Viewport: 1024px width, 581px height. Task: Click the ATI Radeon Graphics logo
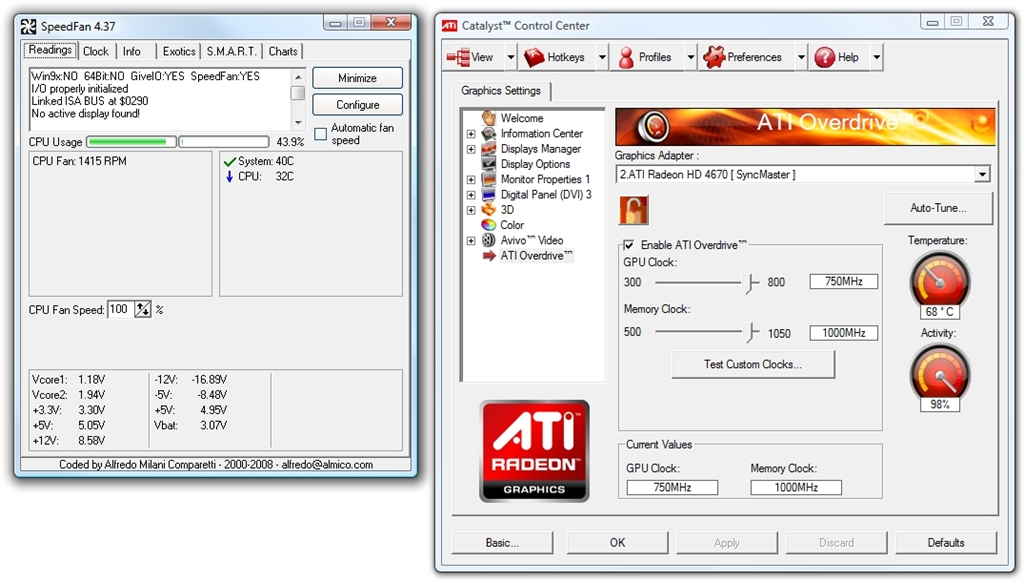534,451
